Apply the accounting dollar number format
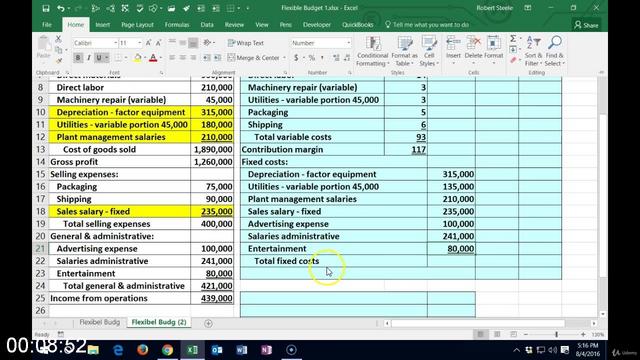 [x=296, y=58]
